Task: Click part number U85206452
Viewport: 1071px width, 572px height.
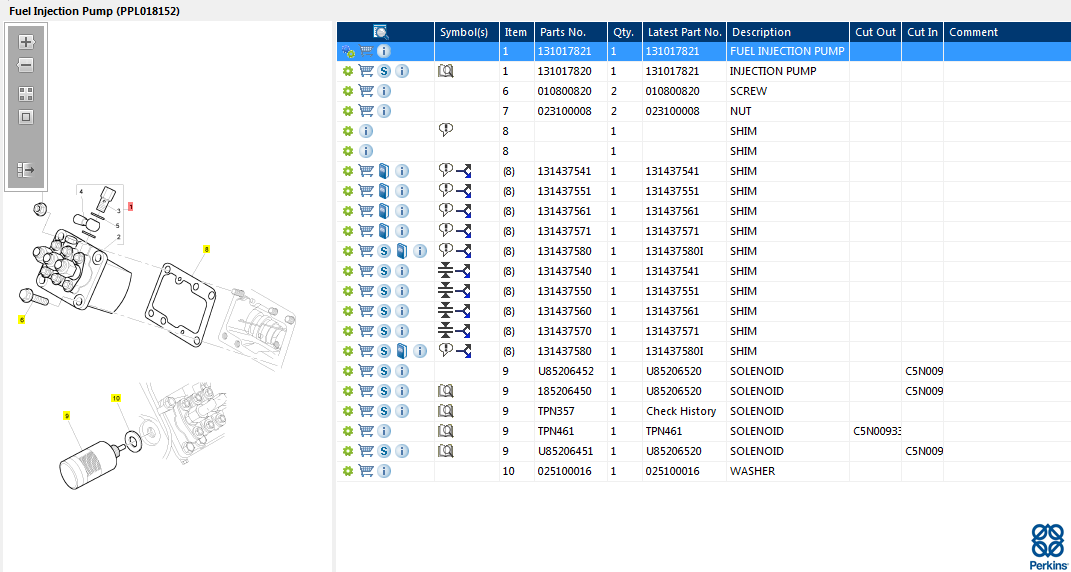Action: (x=566, y=371)
